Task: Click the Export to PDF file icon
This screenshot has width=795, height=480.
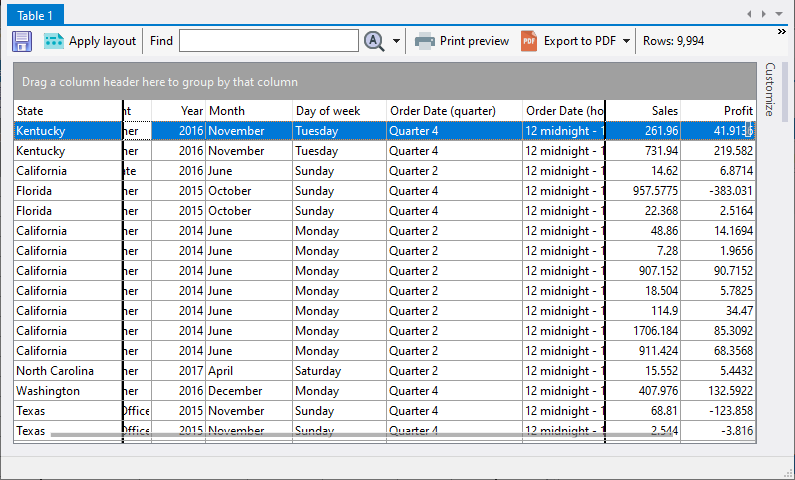Action: (529, 41)
